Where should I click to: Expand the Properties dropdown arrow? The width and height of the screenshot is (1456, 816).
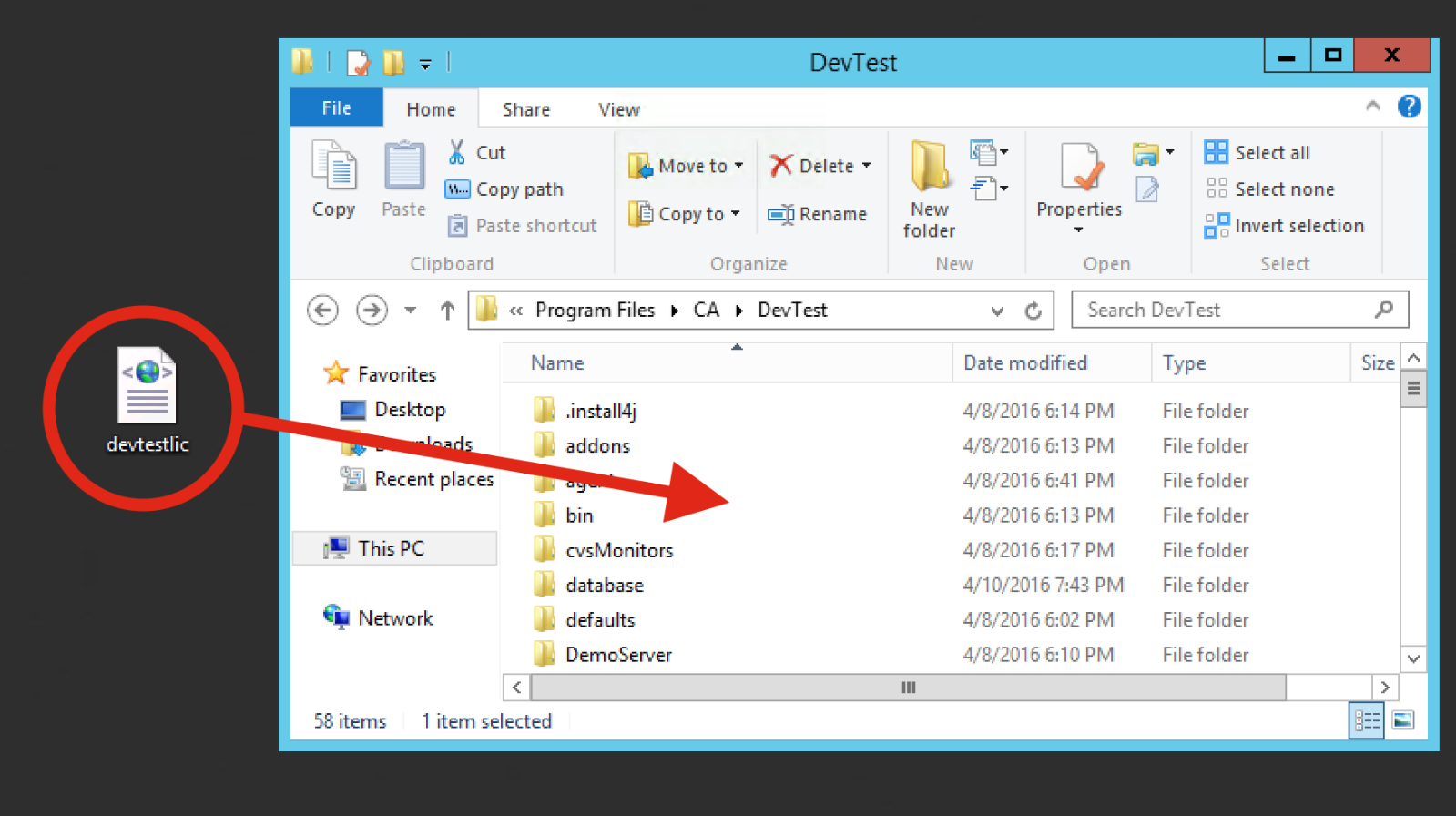1079,229
